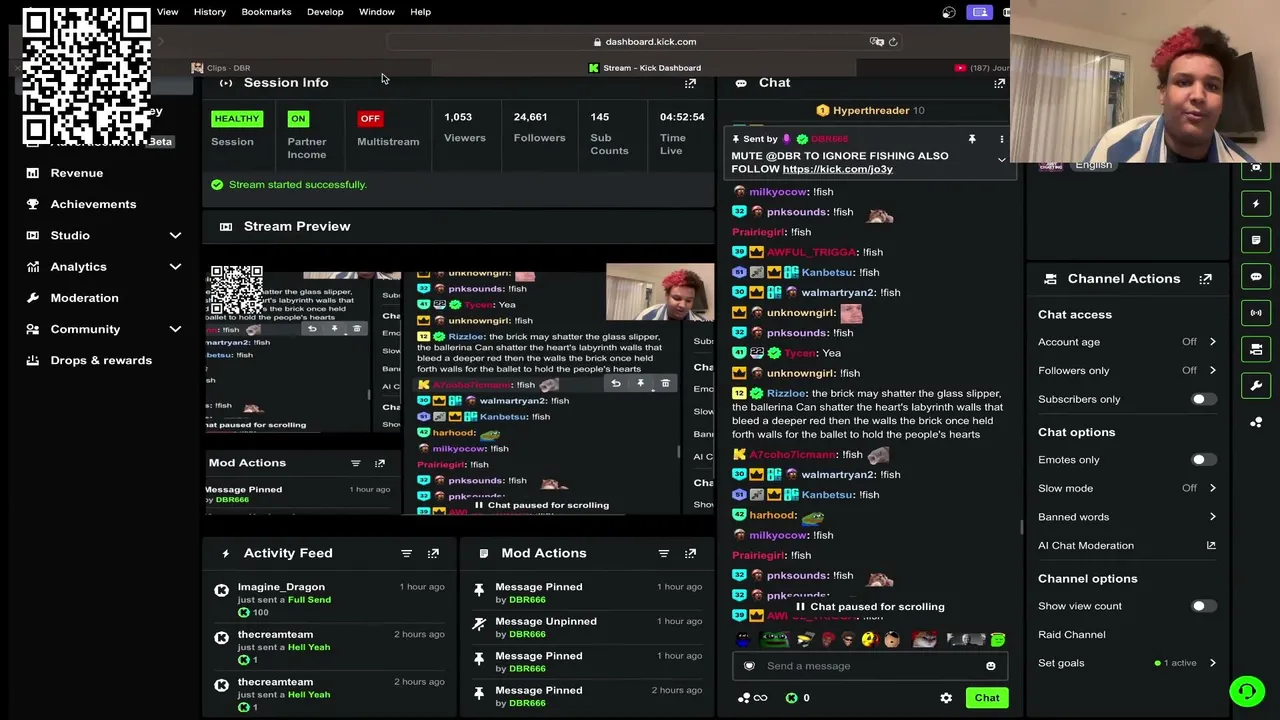Click Chat paused for scrolling in main chat
This screenshot has height=720, width=1280.
pyautogui.click(x=869, y=607)
